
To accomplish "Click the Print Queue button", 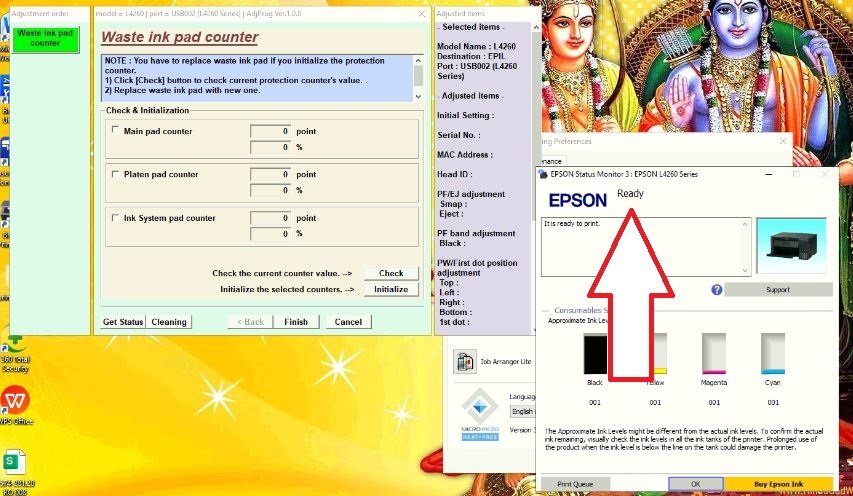I will pos(575,483).
